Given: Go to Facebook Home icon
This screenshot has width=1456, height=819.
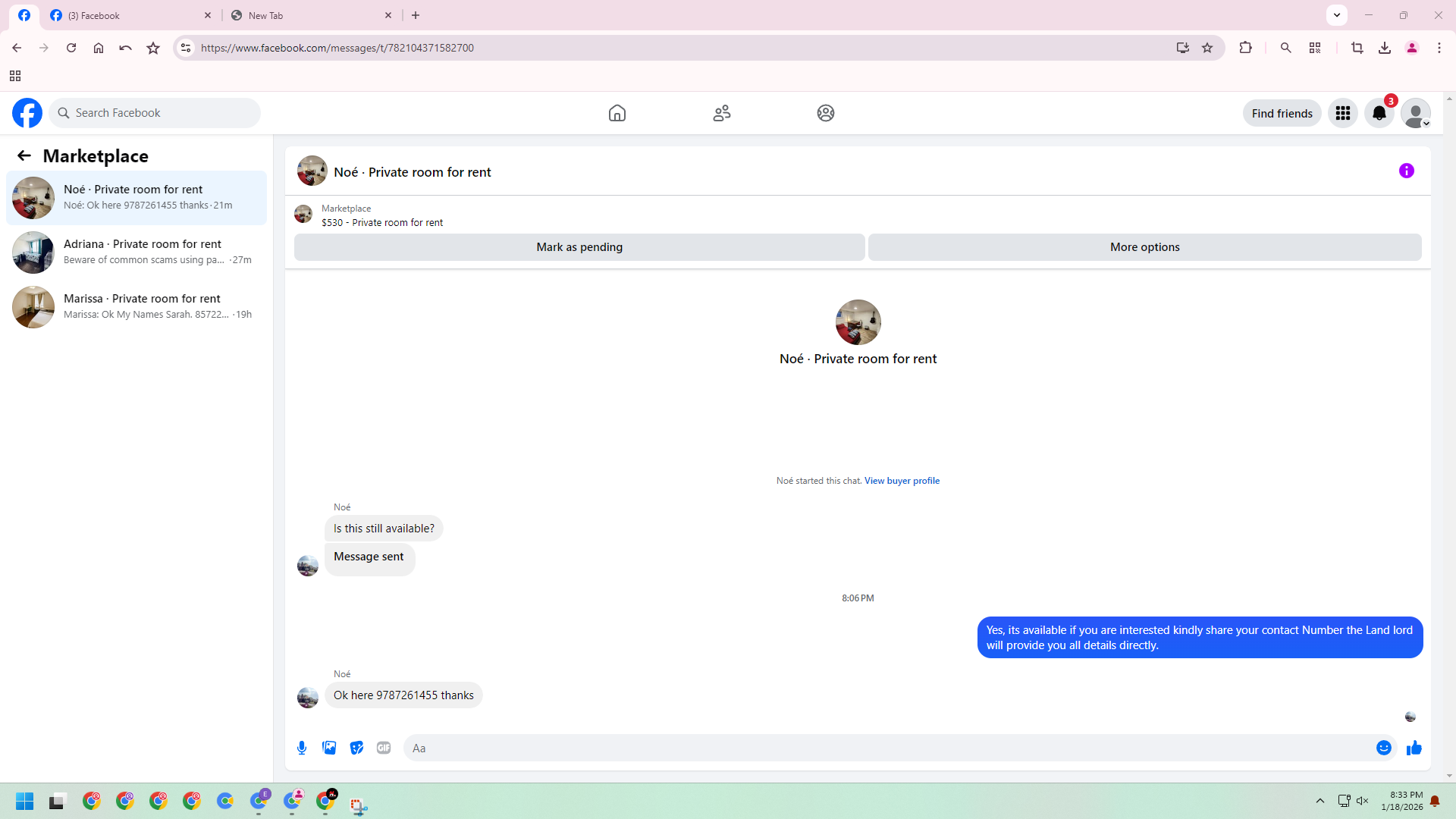Looking at the screenshot, I should 617,113.
